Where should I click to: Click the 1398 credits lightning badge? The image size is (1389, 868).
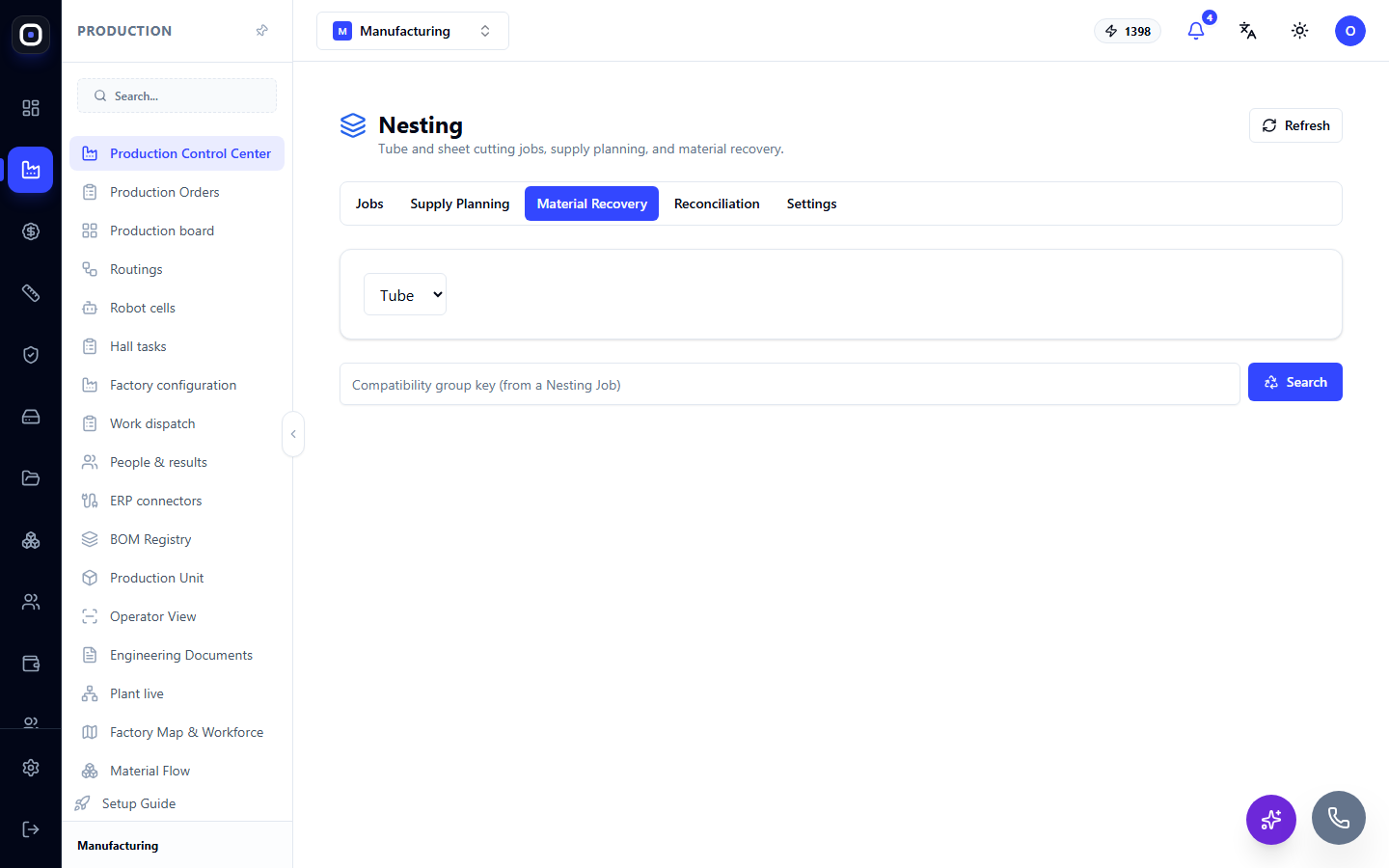point(1128,31)
